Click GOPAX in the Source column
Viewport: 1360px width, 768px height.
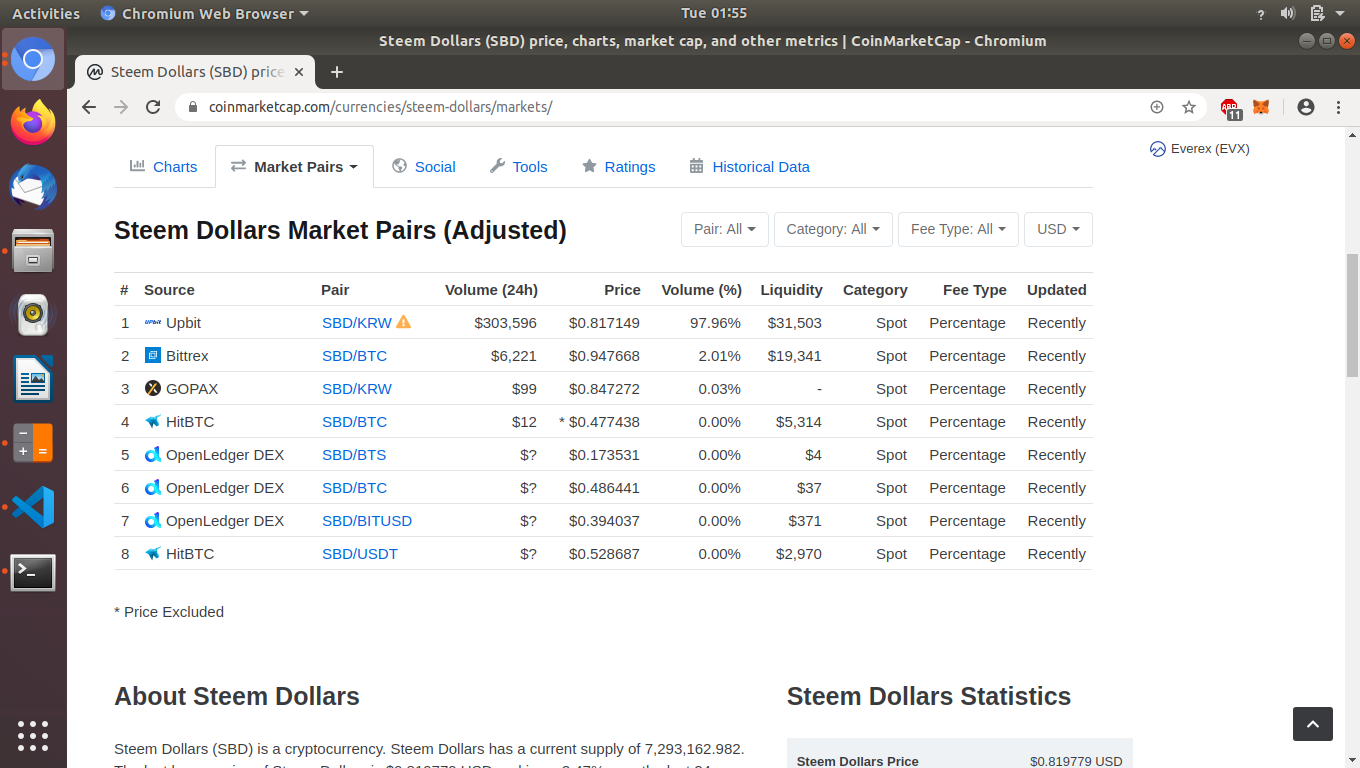[192, 389]
